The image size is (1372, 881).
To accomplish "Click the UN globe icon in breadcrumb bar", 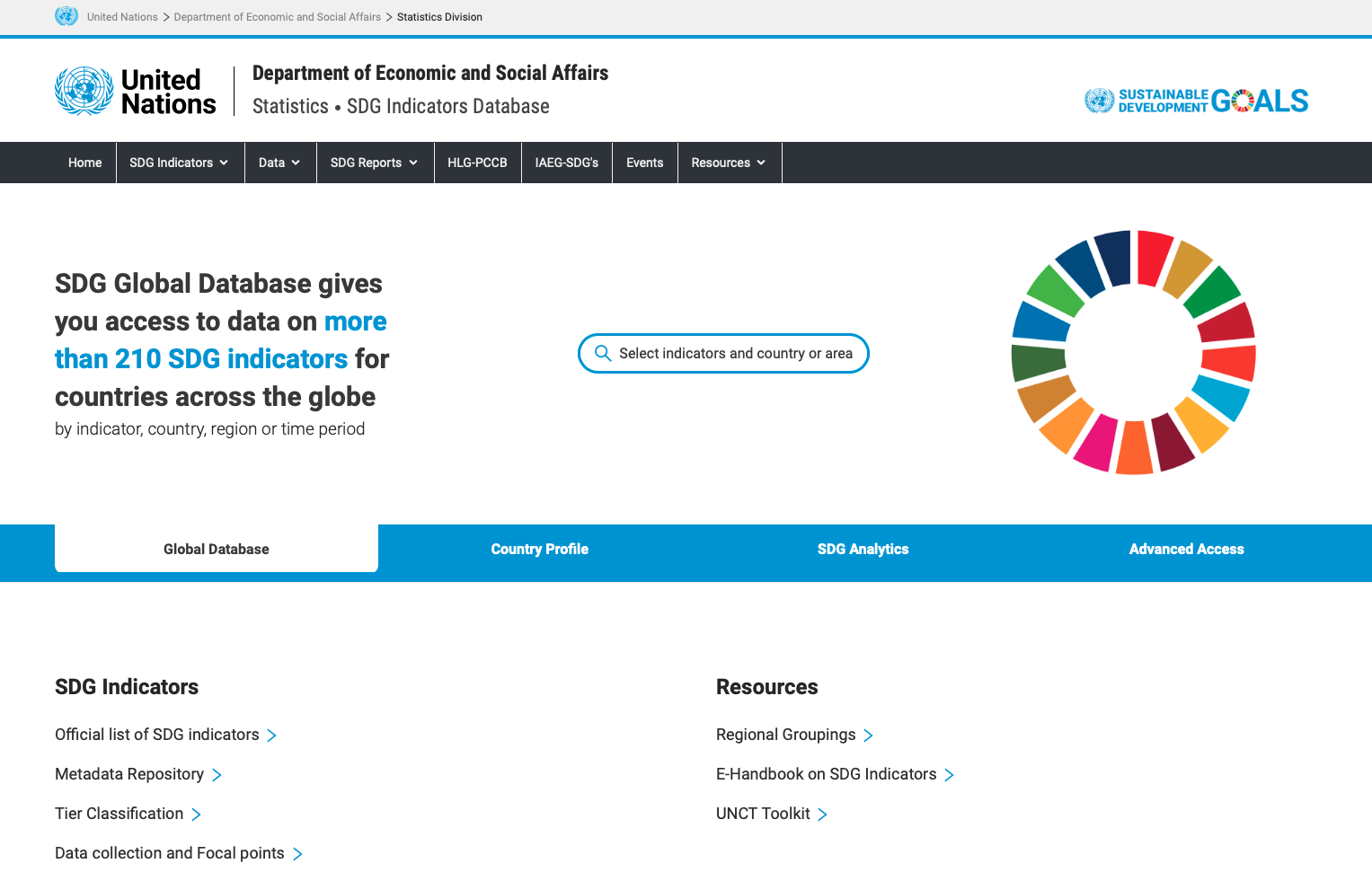I will point(66,15).
